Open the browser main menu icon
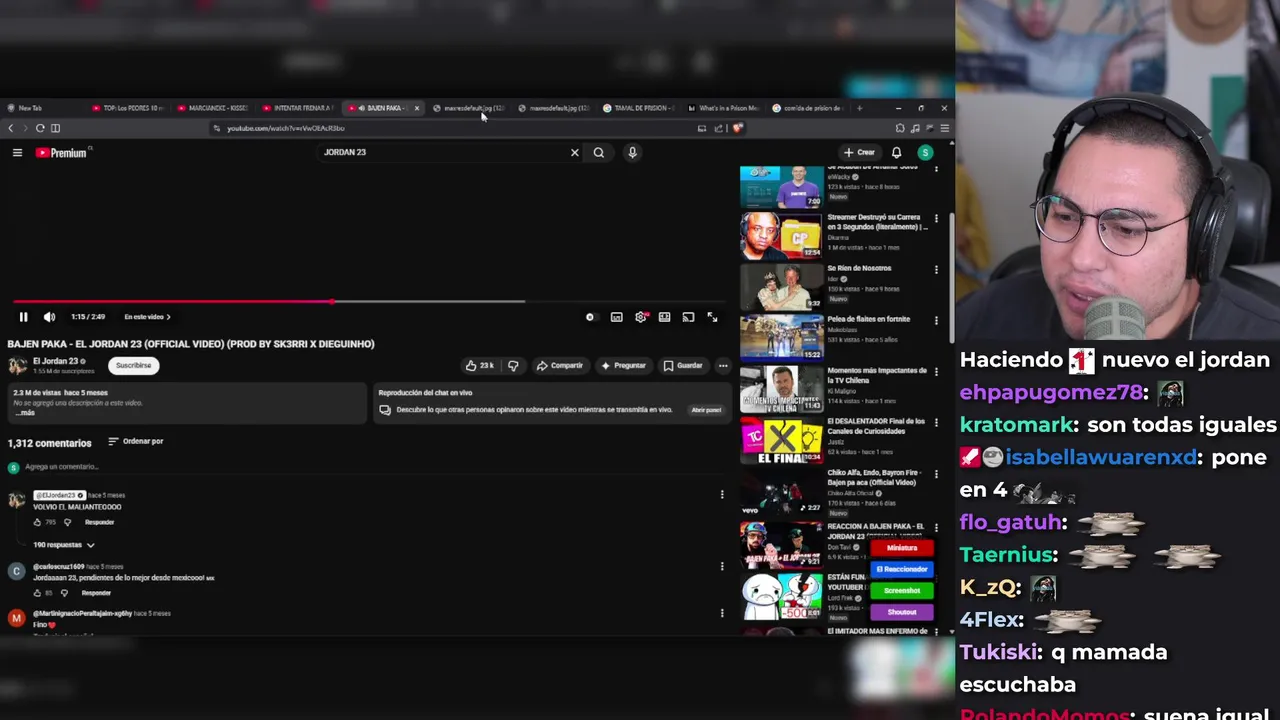This screenshot has width=1280, height=720. [x=944, y=128]
